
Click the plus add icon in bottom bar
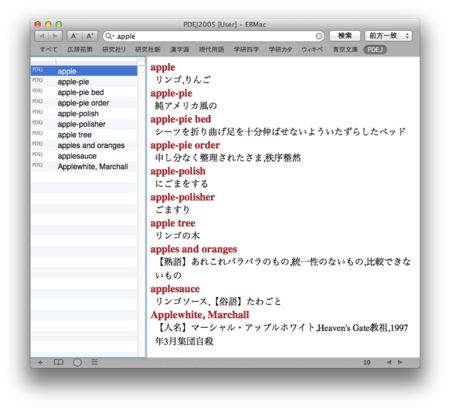[40, 362]
